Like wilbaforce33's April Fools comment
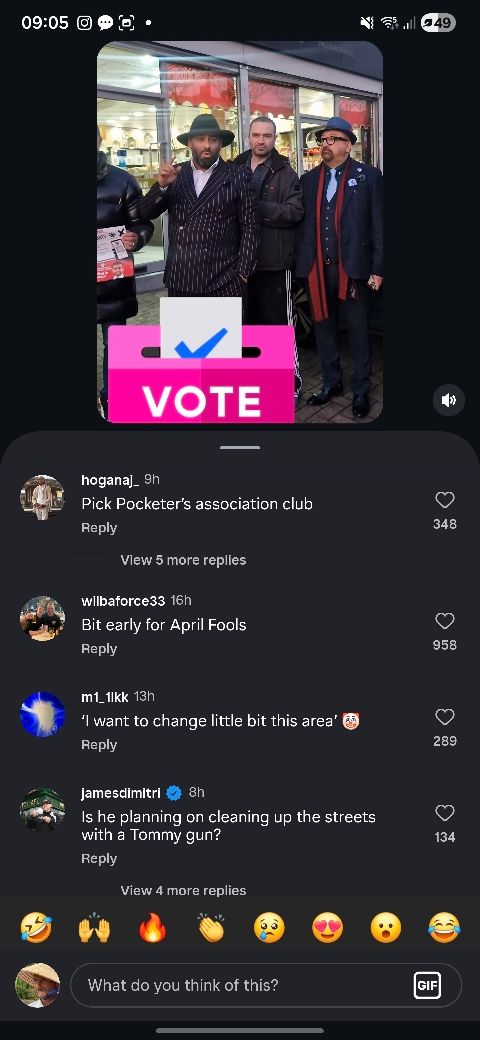 (444, 621)
